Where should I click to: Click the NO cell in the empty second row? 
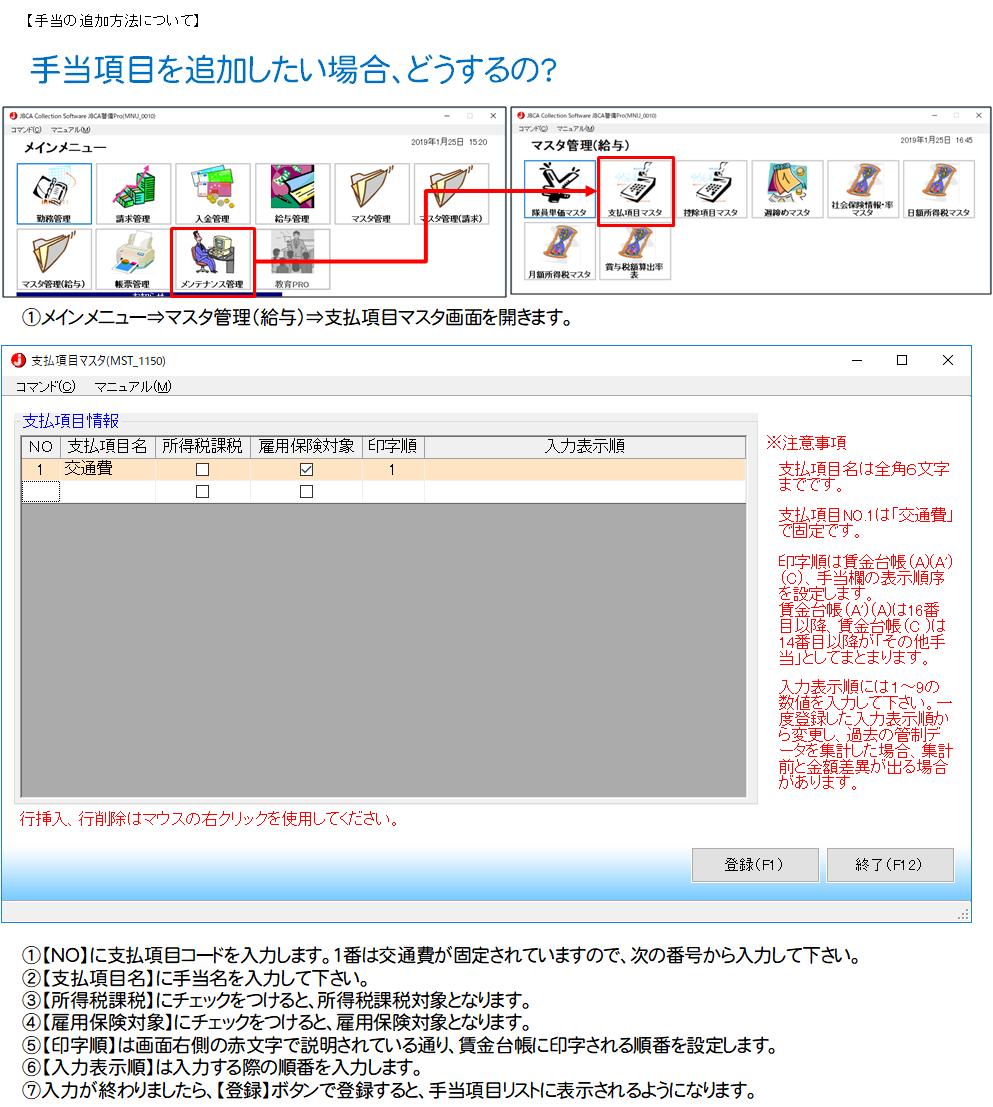(x=41, y=492)
